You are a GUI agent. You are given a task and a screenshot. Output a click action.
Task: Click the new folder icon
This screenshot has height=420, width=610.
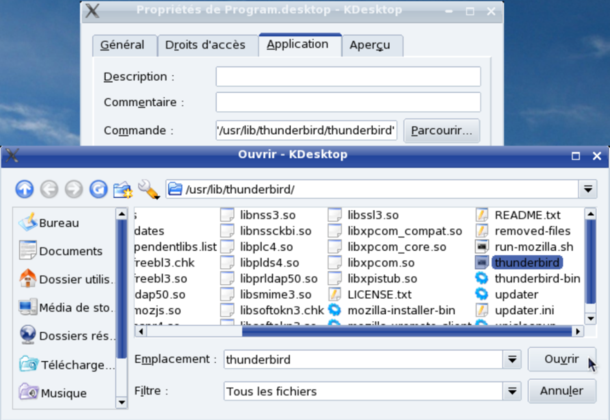point(123,189)
